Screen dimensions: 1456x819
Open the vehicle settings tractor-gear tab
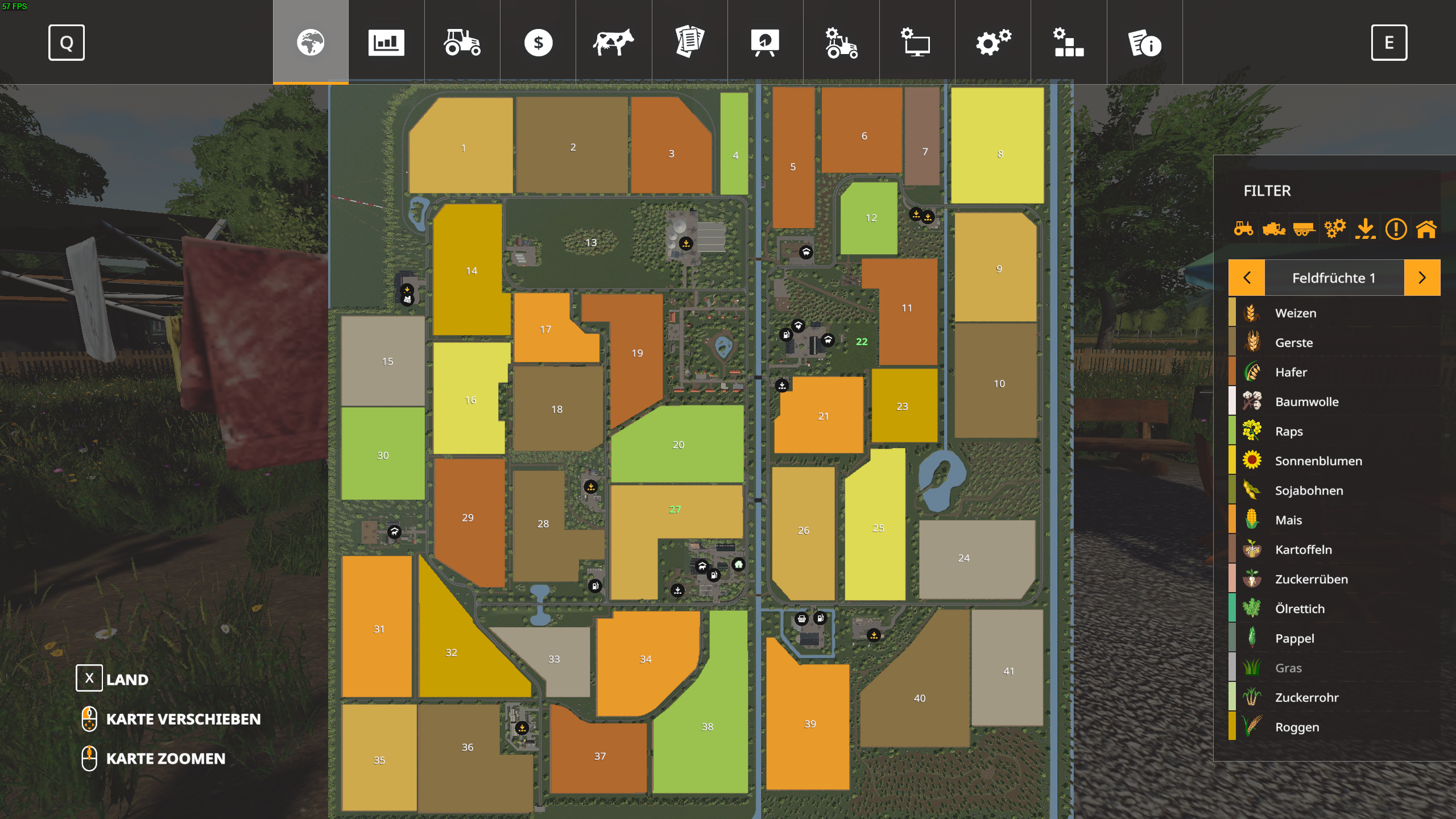tap(841, 42)
